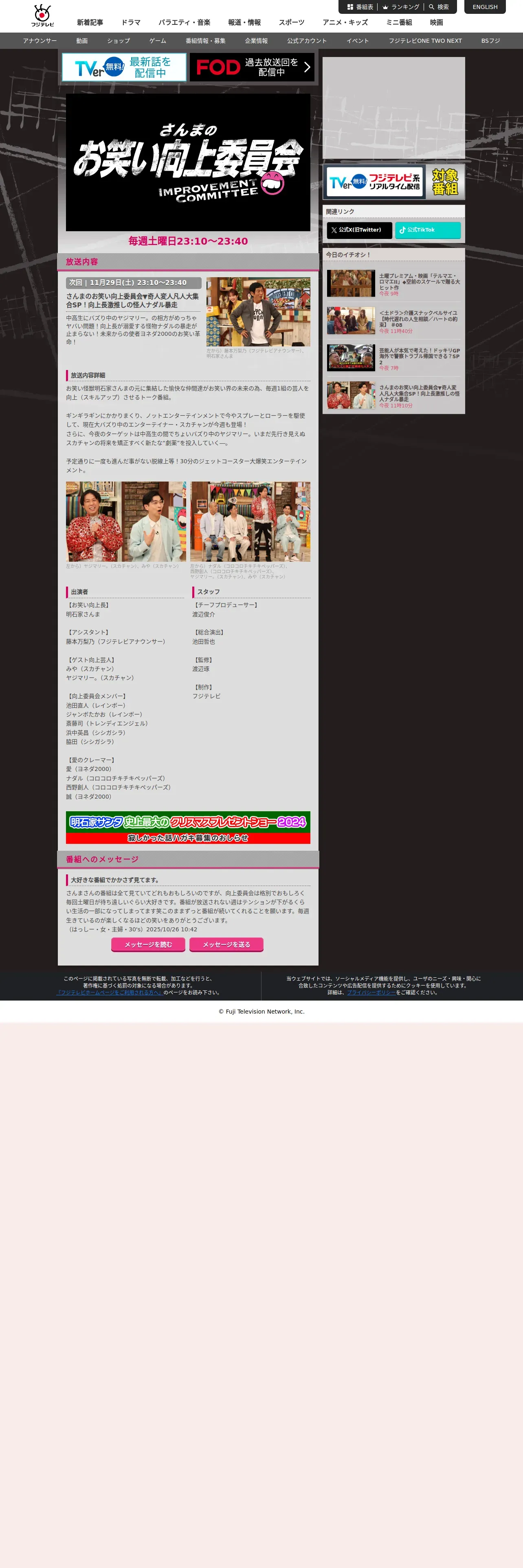Click お笑い向上委員会 title logo image

(188, 162)
